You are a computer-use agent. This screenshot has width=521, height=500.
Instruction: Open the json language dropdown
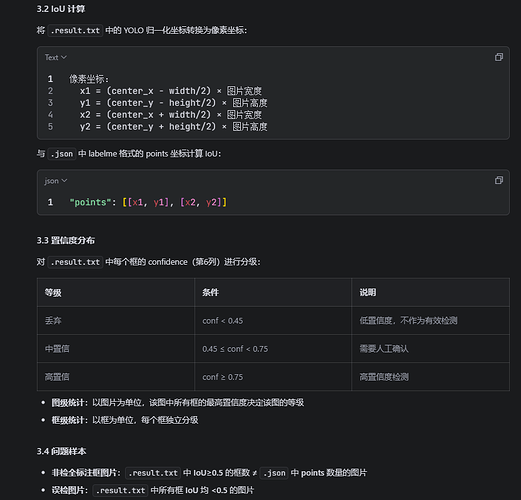tap(56, 181)
